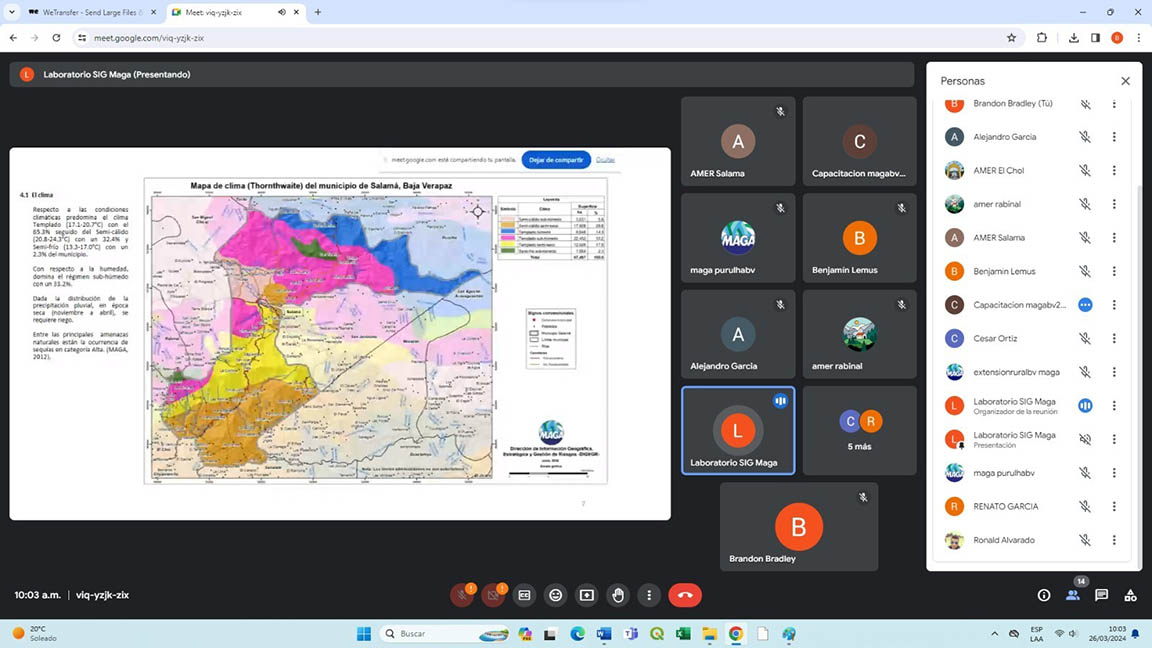Toggle the disabled camera button

coord(493,595)
